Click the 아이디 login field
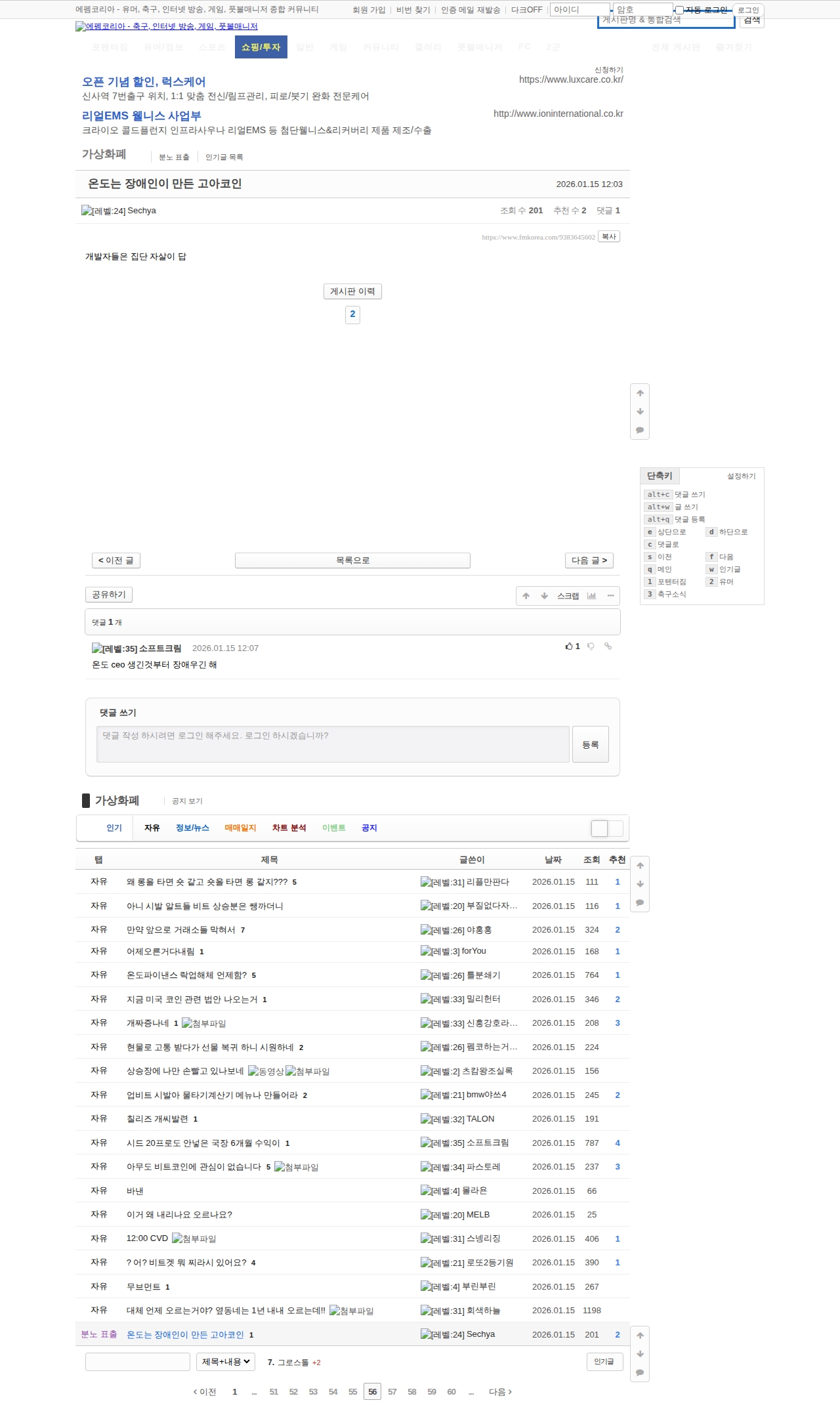Viewport: 840px width, 1415px height. [579, 10]
